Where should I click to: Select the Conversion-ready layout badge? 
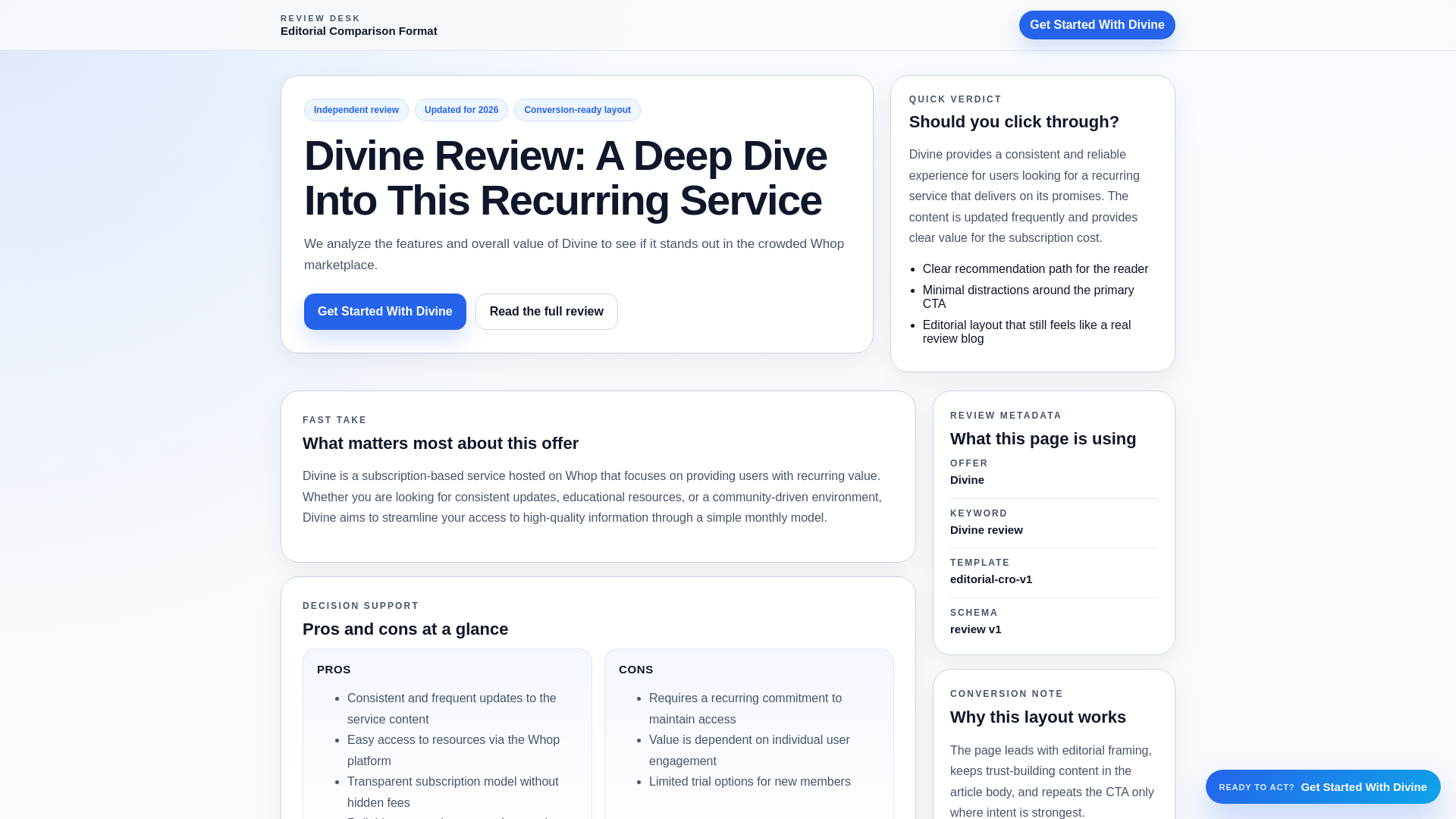pos(577,110)
